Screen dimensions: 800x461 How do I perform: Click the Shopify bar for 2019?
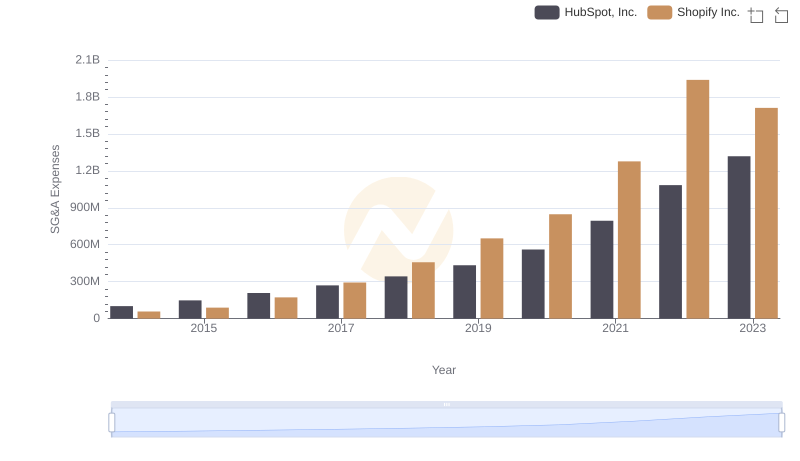(492, 278)
